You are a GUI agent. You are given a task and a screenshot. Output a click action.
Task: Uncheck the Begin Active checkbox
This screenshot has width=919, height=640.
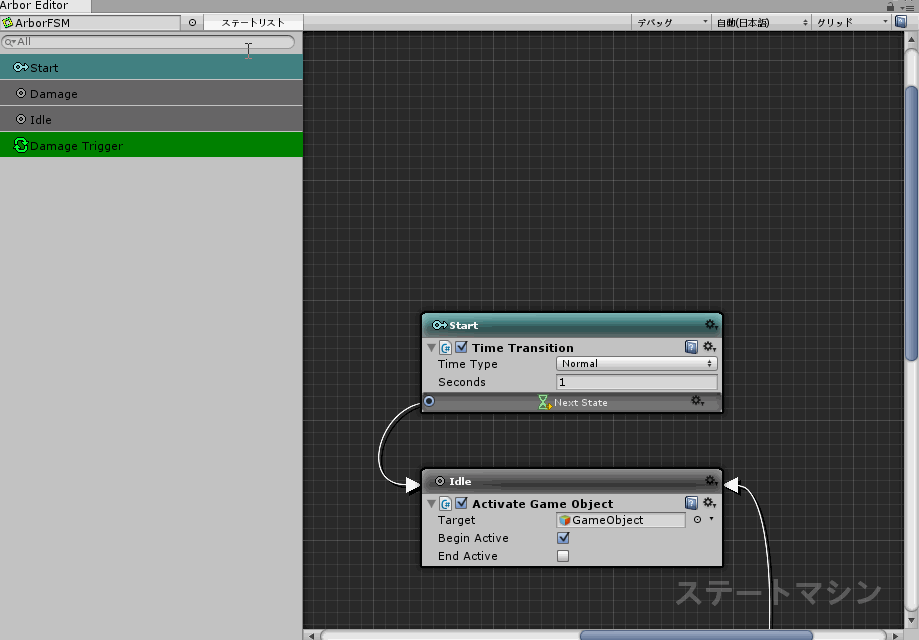point(563,538)
